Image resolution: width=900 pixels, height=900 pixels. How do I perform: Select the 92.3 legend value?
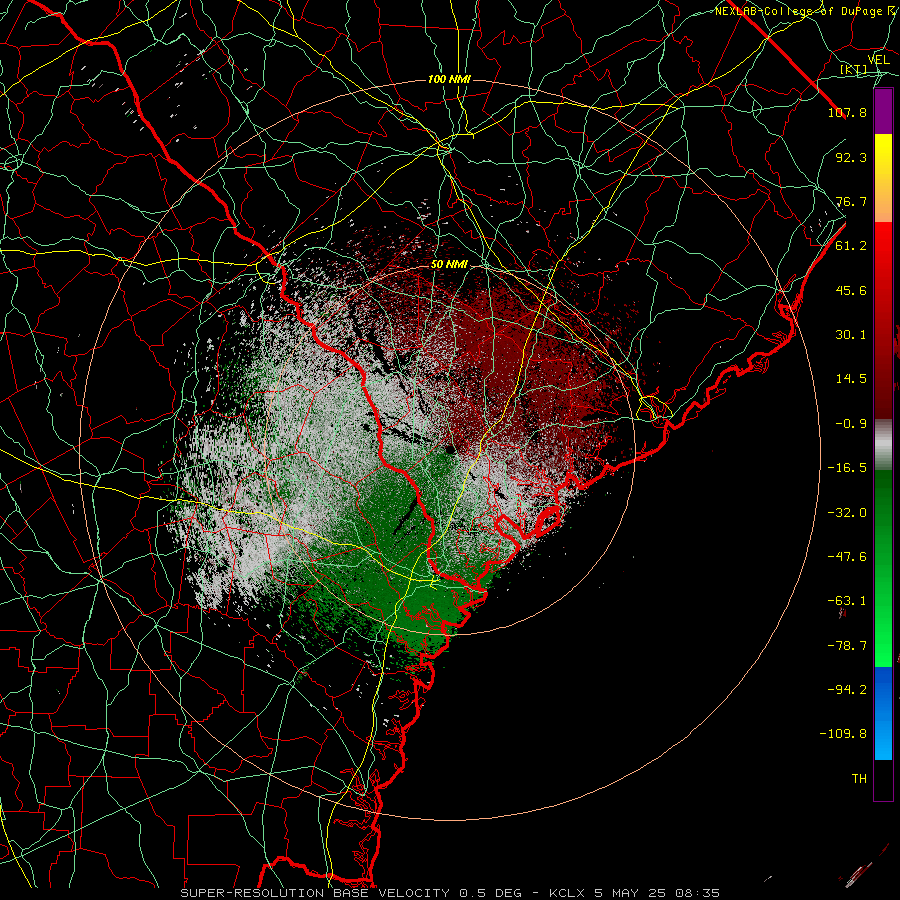coord(851,157)
